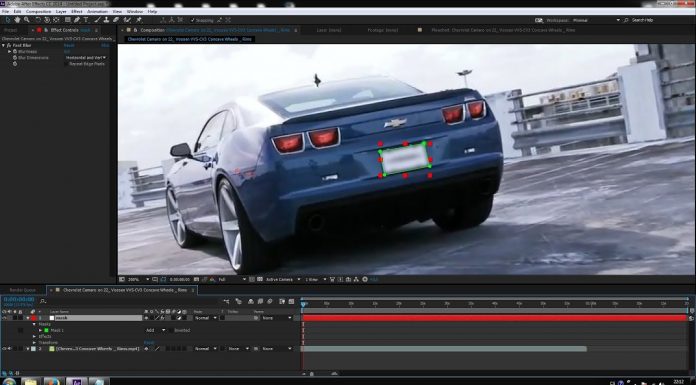Select the Eraser tool
The image size is (696, 385).
pyautogui.click(x=116, y=20)
